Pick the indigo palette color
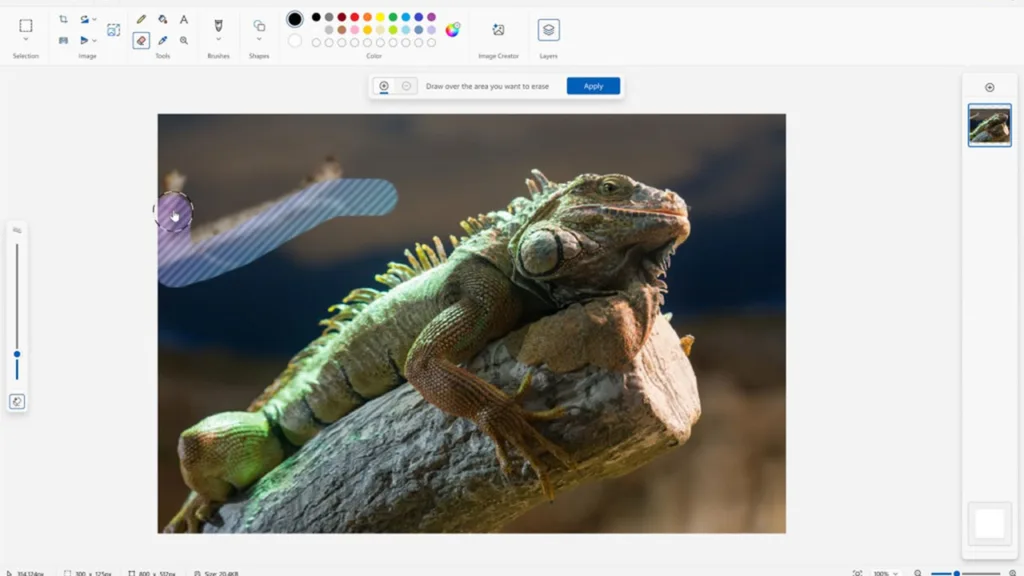This screenshot has width=1024, height=576. (419, 17)
